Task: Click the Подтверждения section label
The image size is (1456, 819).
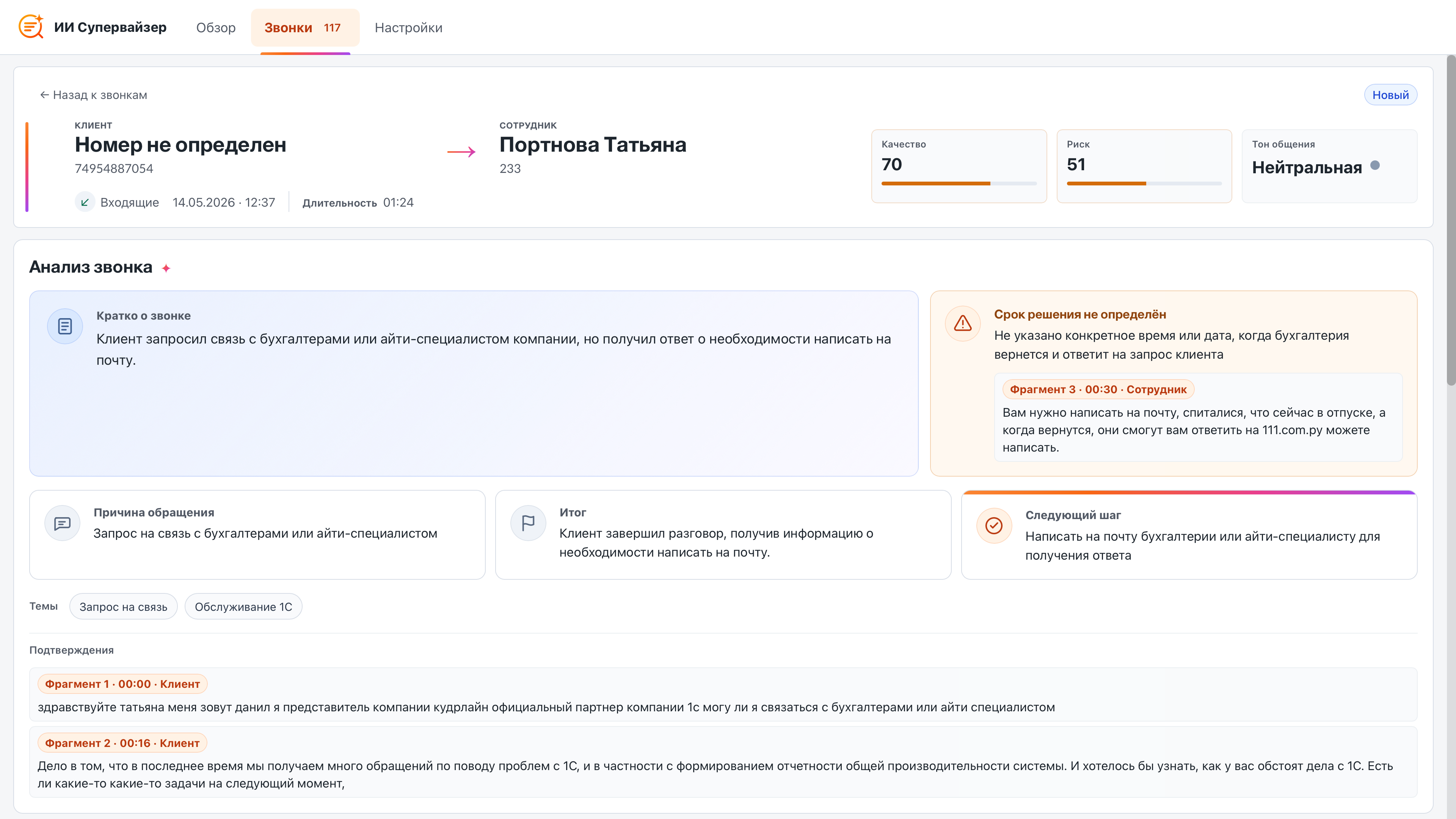Action: pos(71,650)
